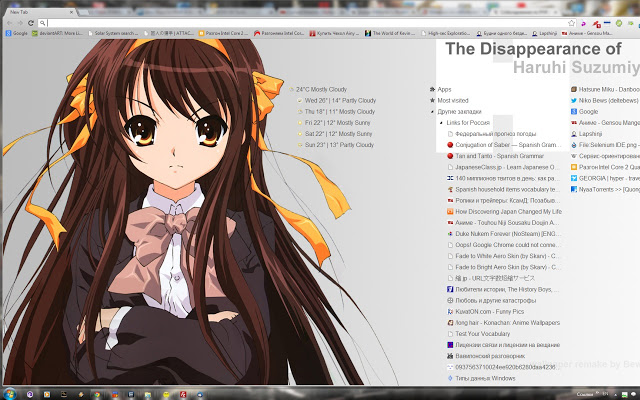Expand the Most visited section

tap(430, 100)
